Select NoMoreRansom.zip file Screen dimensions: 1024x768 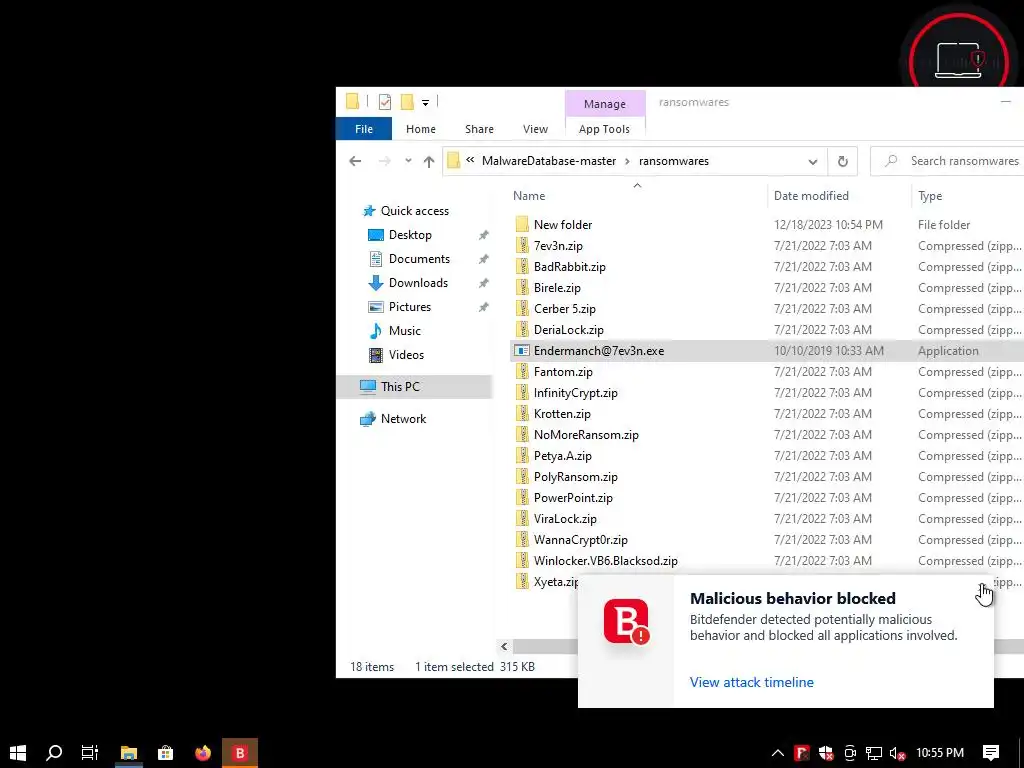586,435
